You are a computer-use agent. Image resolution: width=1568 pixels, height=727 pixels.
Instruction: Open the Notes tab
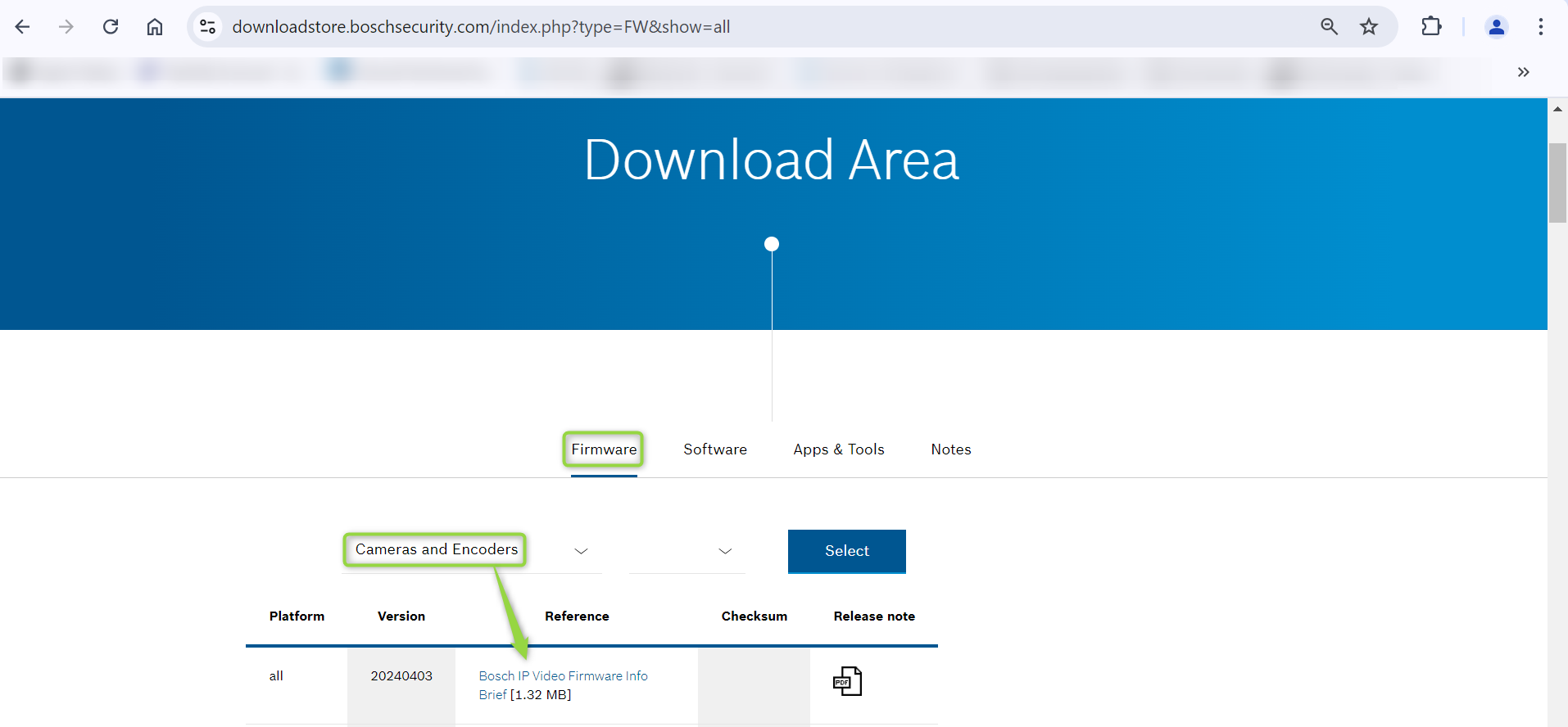pos(950,449)
